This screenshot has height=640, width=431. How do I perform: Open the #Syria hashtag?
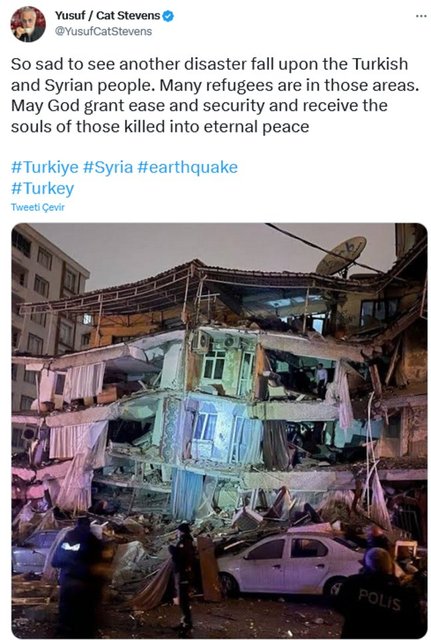108,167
